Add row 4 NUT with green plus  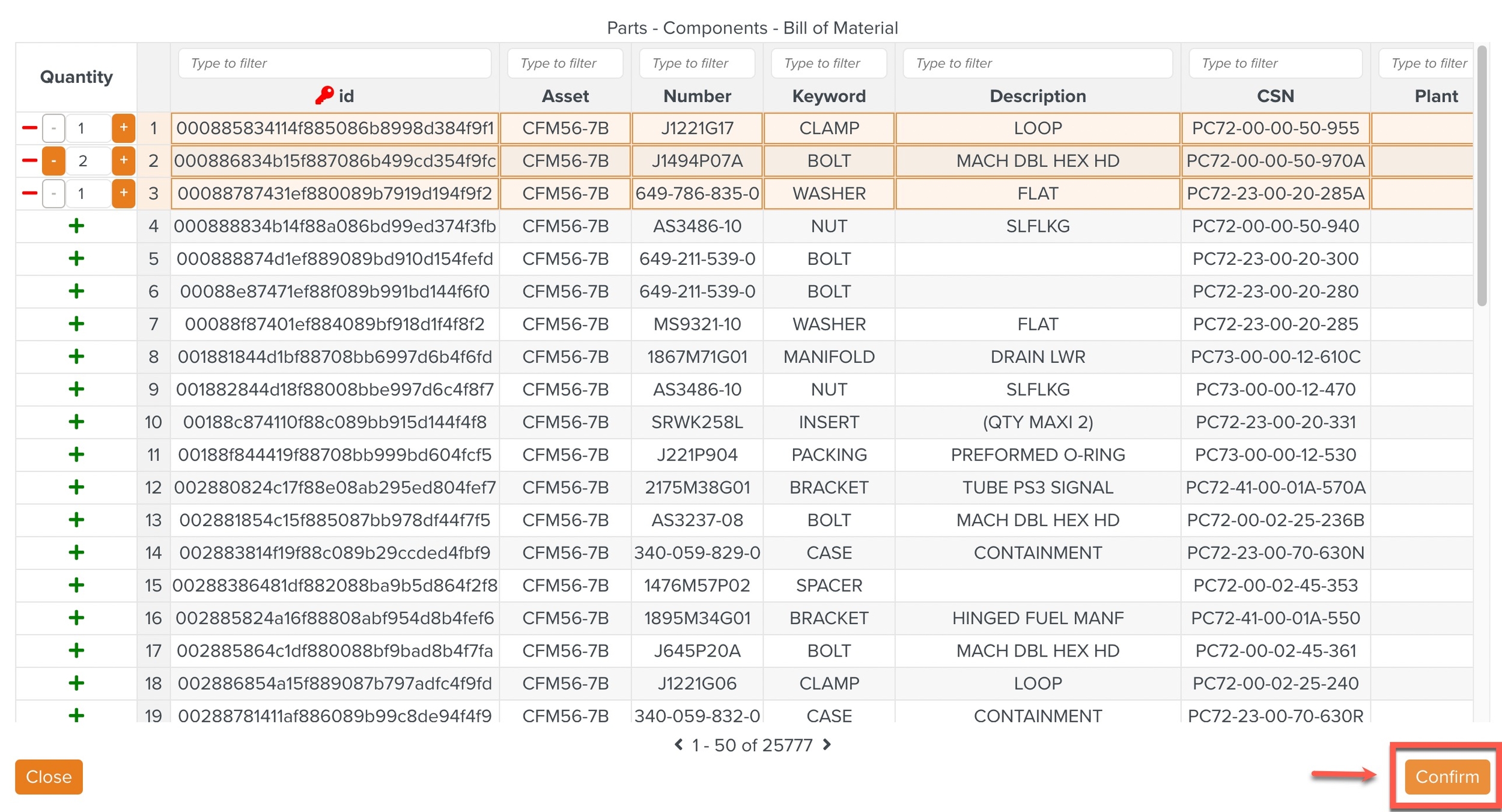(76, 226)
